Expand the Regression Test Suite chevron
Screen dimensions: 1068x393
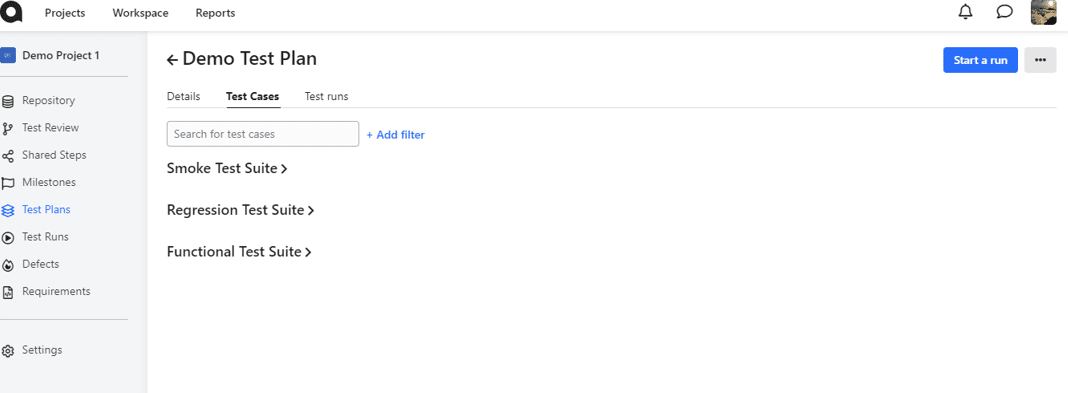[x=311, y=211]
